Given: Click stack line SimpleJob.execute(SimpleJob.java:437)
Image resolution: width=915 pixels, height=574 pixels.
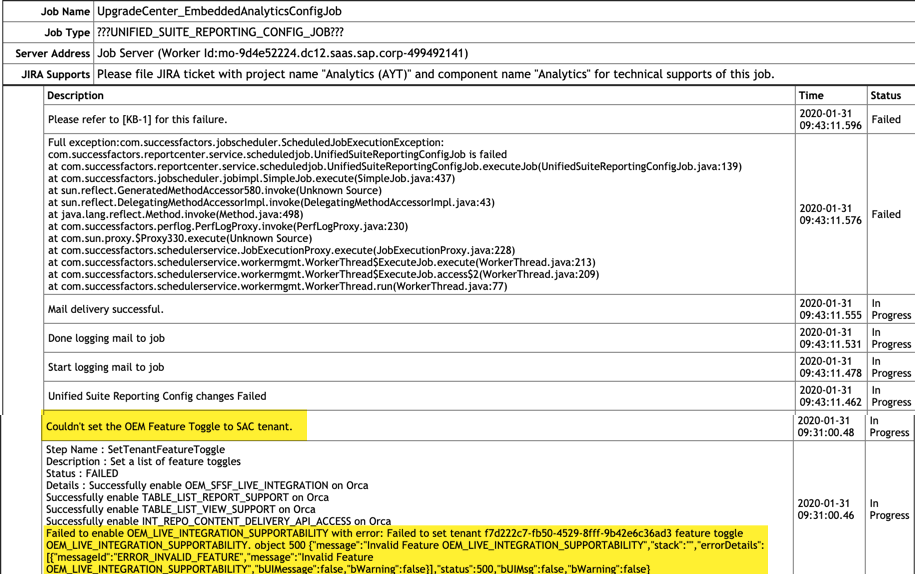Looking at the screenshot, I should coord(252,178).
